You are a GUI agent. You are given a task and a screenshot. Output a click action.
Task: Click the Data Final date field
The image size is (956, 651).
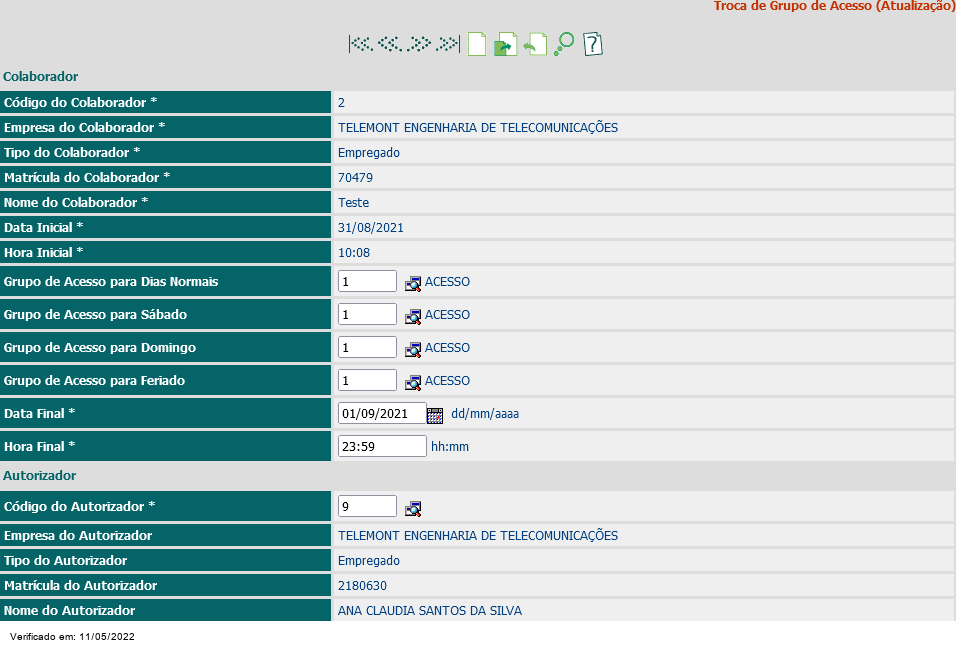click(382, 413)
